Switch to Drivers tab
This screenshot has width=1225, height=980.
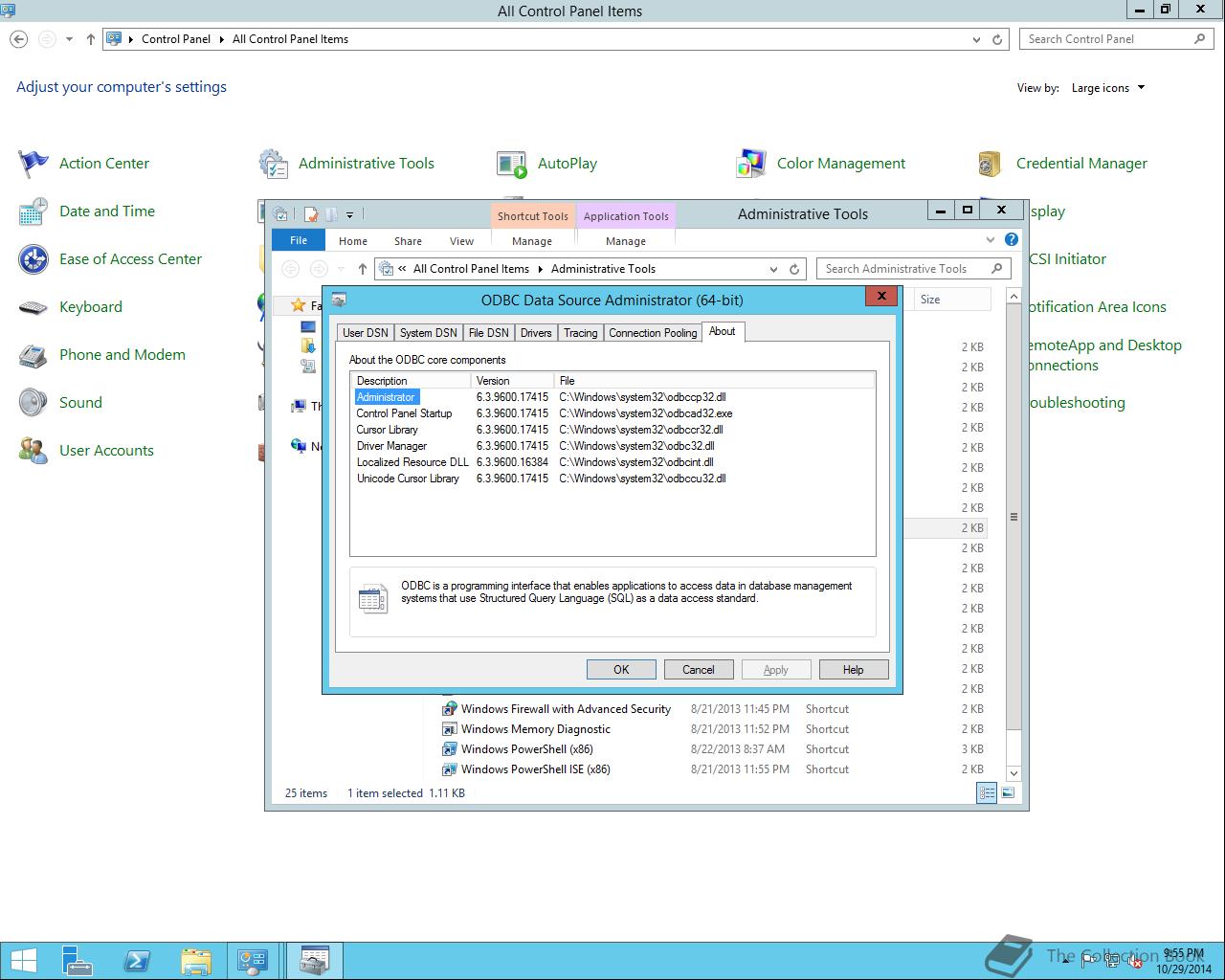(x=536, y=333)
